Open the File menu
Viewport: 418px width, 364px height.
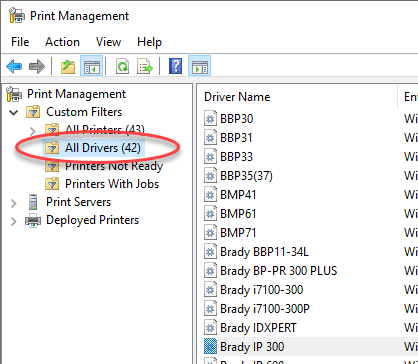pos(20,42)
